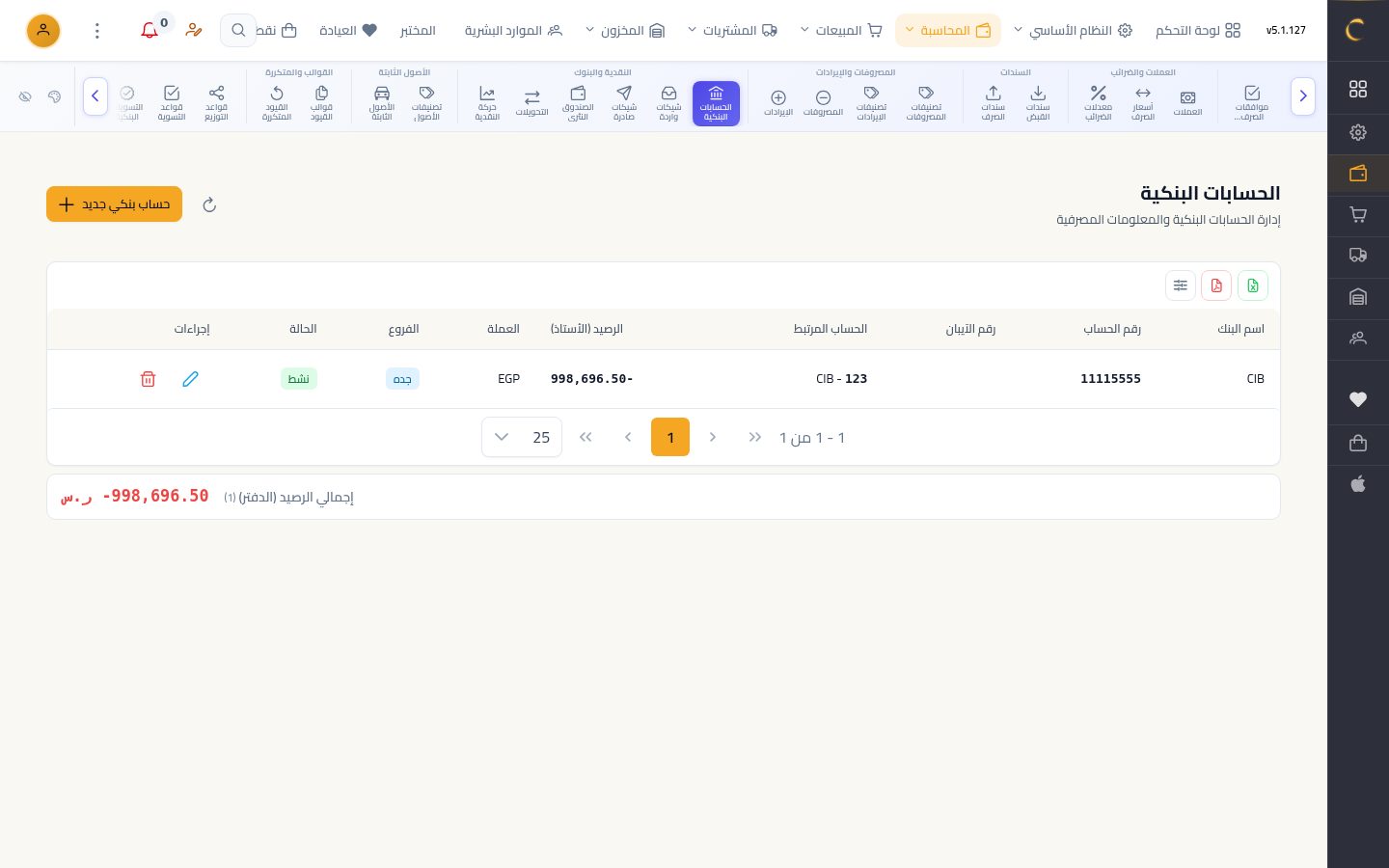The height and width of the screenshot is (868, 1389).
Task: Click the ribbon's left-pointing arrow
Action: tap(95, 96)
